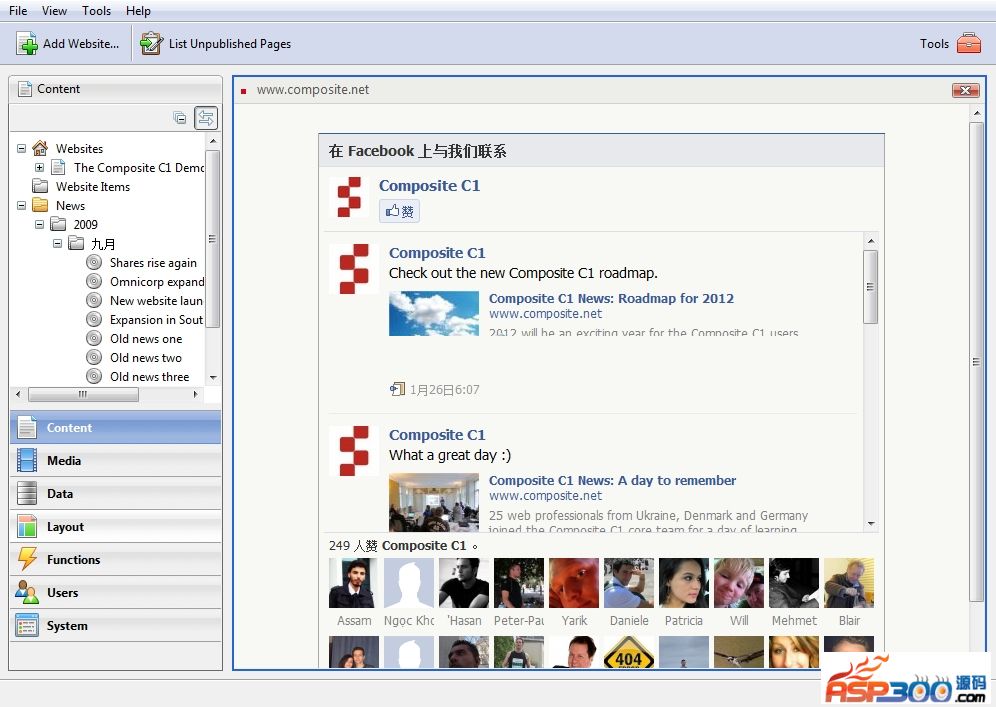Open Composite C1 News: A day to remember

point(612,480)
